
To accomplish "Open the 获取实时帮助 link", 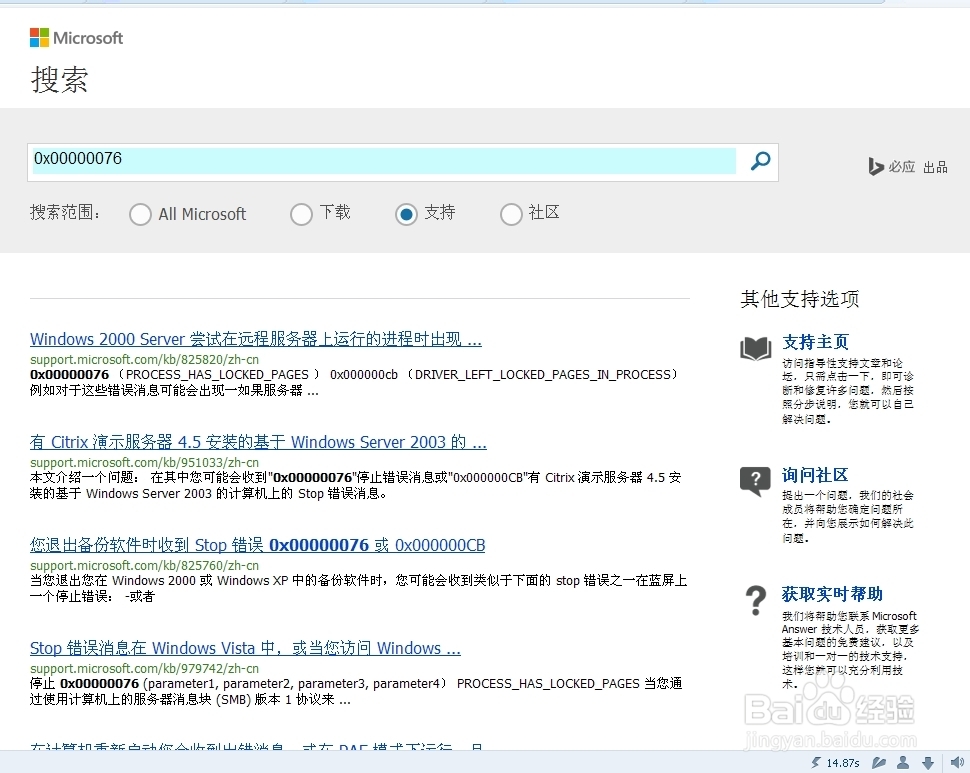I will (832, 594).
